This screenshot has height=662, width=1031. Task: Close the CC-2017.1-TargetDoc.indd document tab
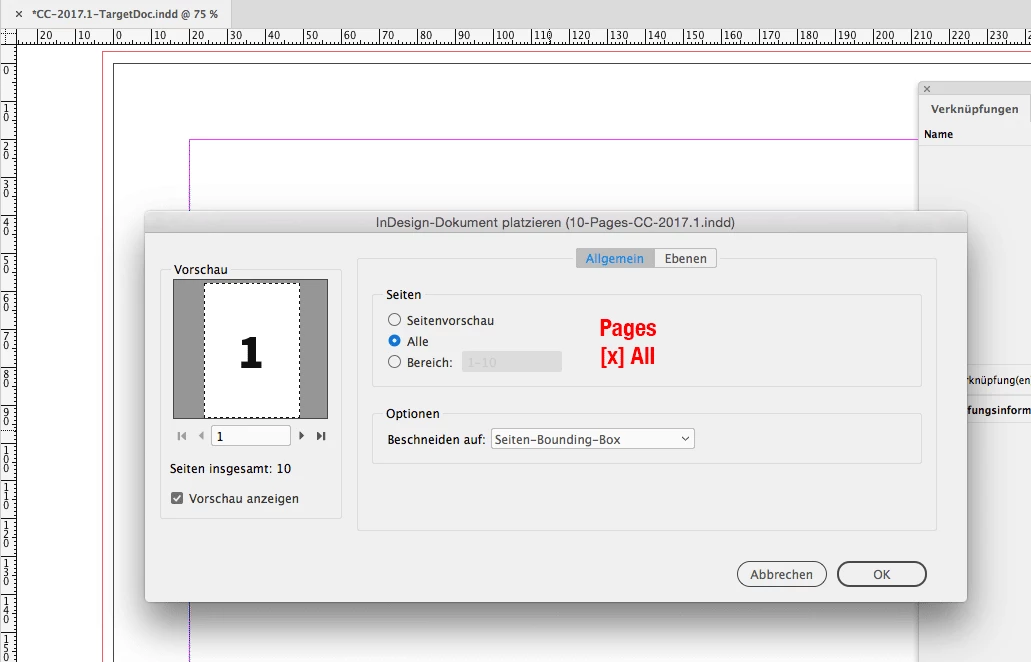(19, 14)
